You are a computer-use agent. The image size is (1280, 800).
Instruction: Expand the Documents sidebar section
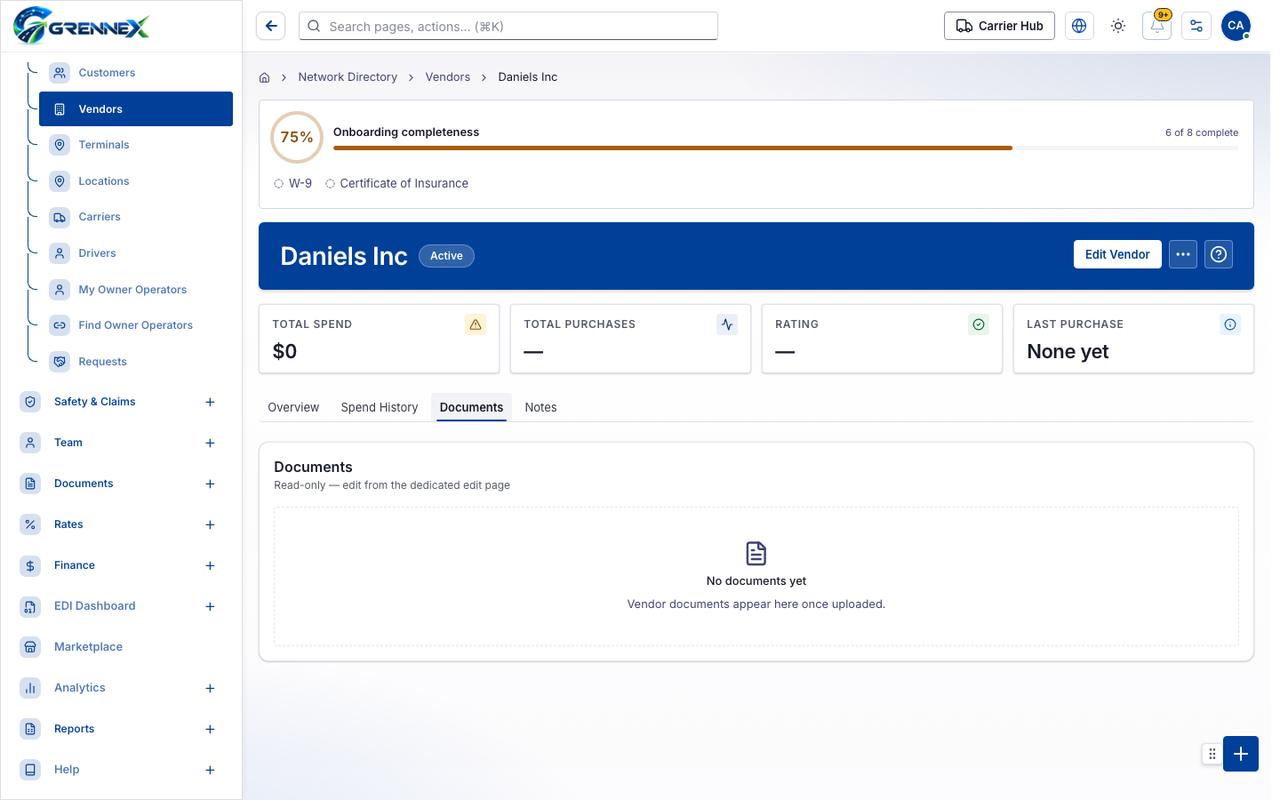click(x=210, y=484)
